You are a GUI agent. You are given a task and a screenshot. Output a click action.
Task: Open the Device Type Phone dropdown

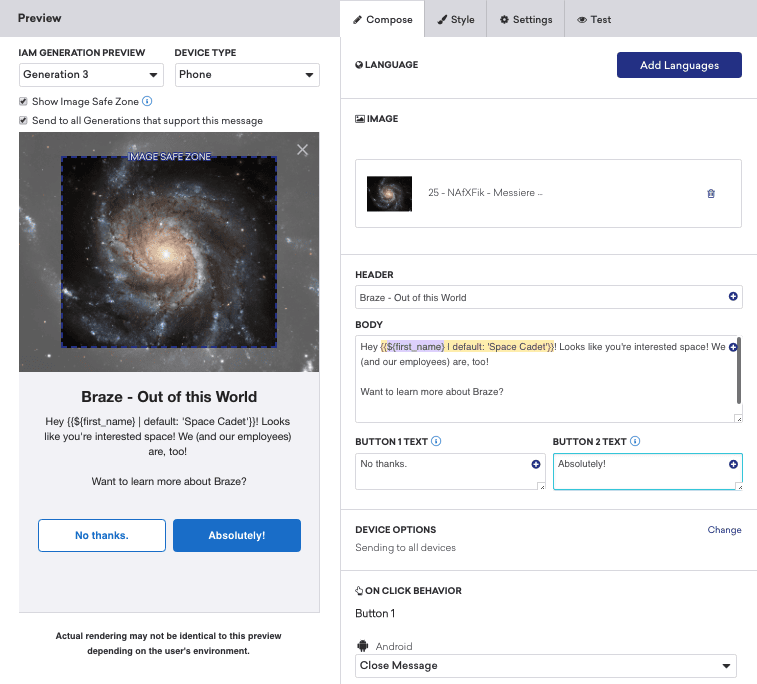pos(247,75)
